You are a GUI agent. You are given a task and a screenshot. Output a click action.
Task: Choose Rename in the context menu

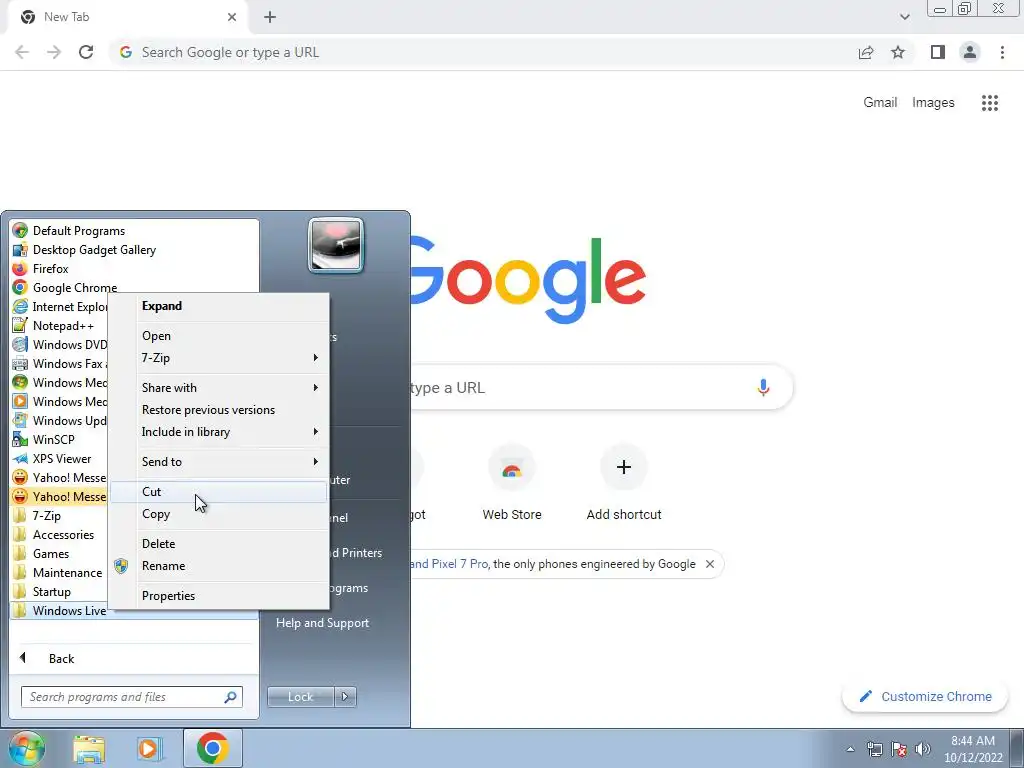219,566
